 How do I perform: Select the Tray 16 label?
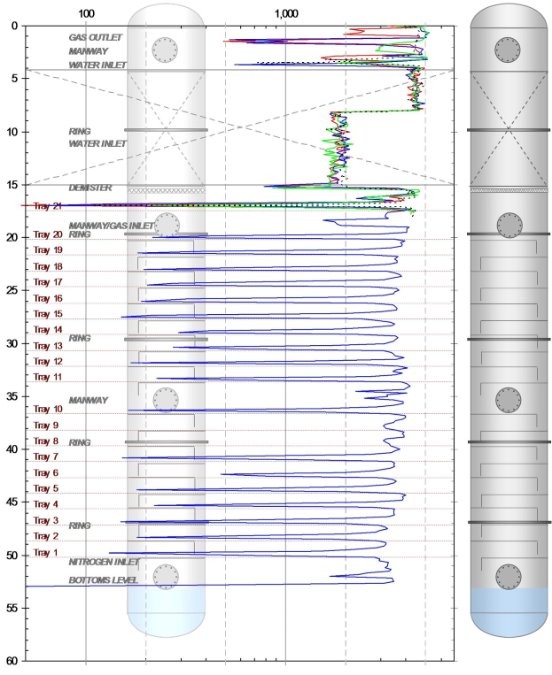point(48,298)
